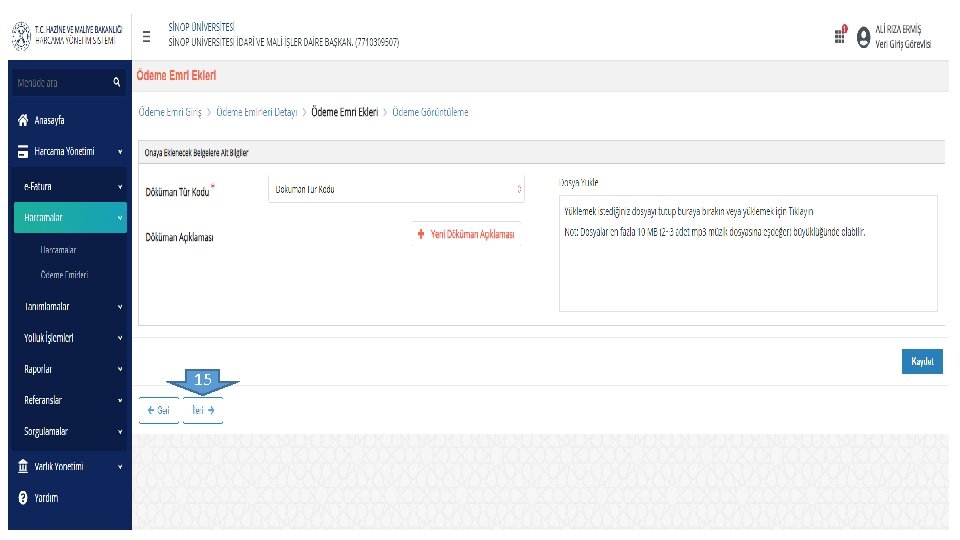Collapse the highlighted Harcamalar section chevron
Image resolution: width=960 pixels, height=540 pixels.
click(120, 217)
